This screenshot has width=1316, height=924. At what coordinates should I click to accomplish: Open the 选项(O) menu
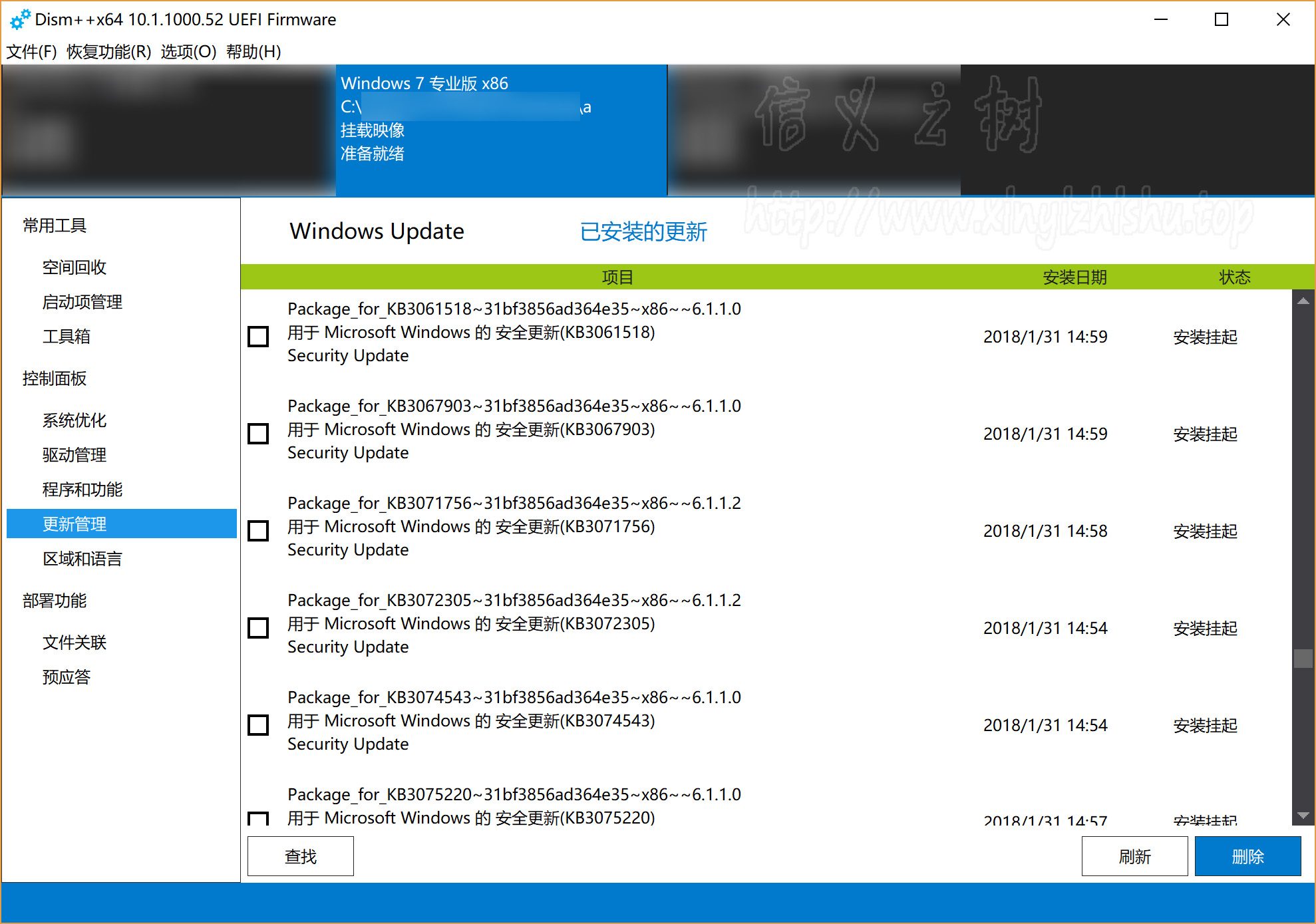(x=188, y=51)
